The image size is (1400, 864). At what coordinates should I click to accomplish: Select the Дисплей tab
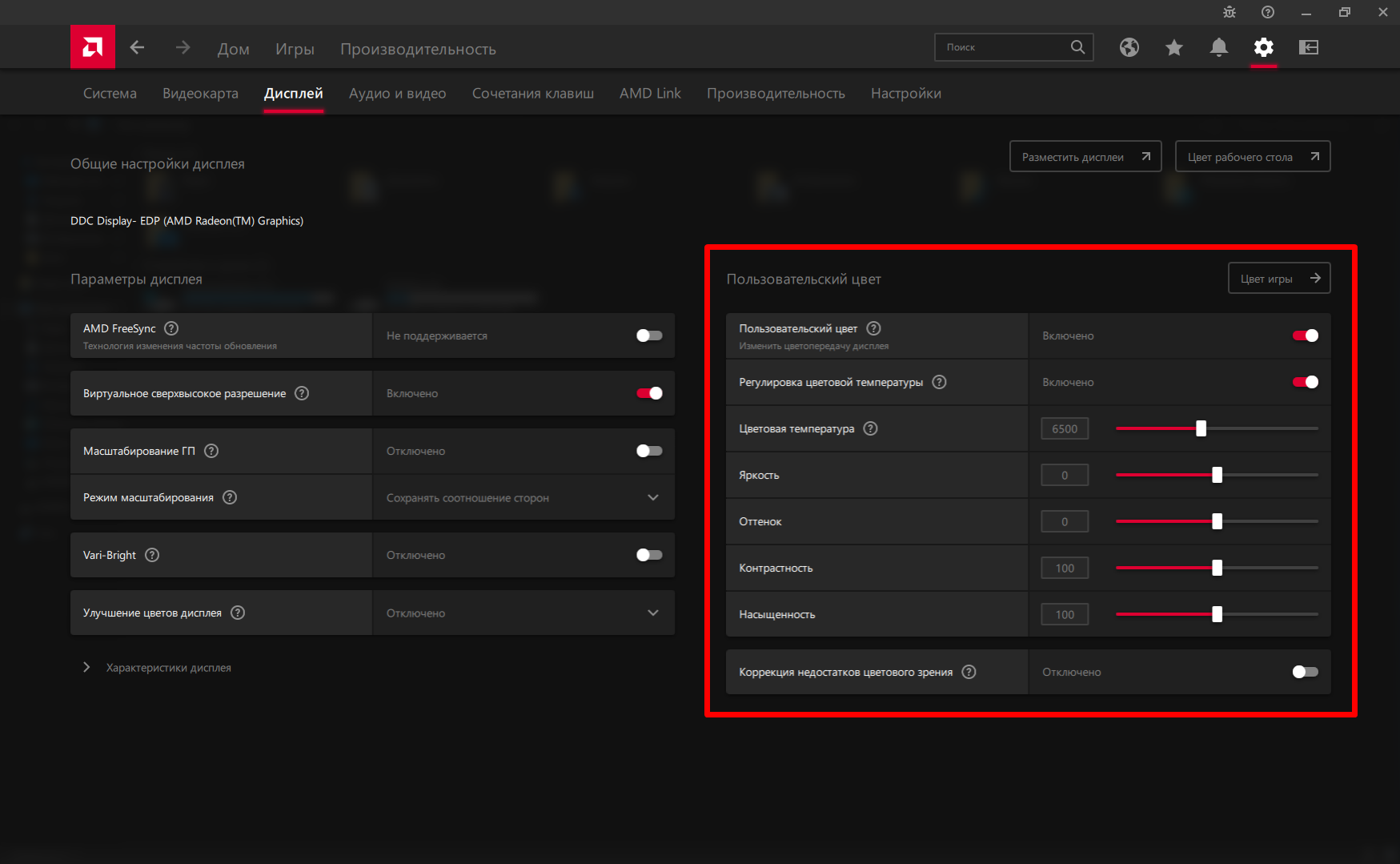point(294,94)
